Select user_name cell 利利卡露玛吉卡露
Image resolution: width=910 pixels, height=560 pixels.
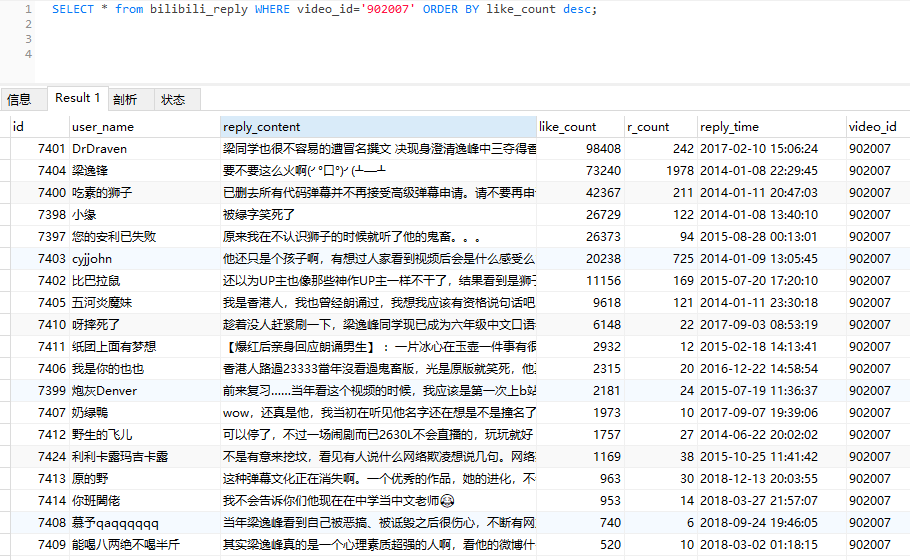click(145, 457)
